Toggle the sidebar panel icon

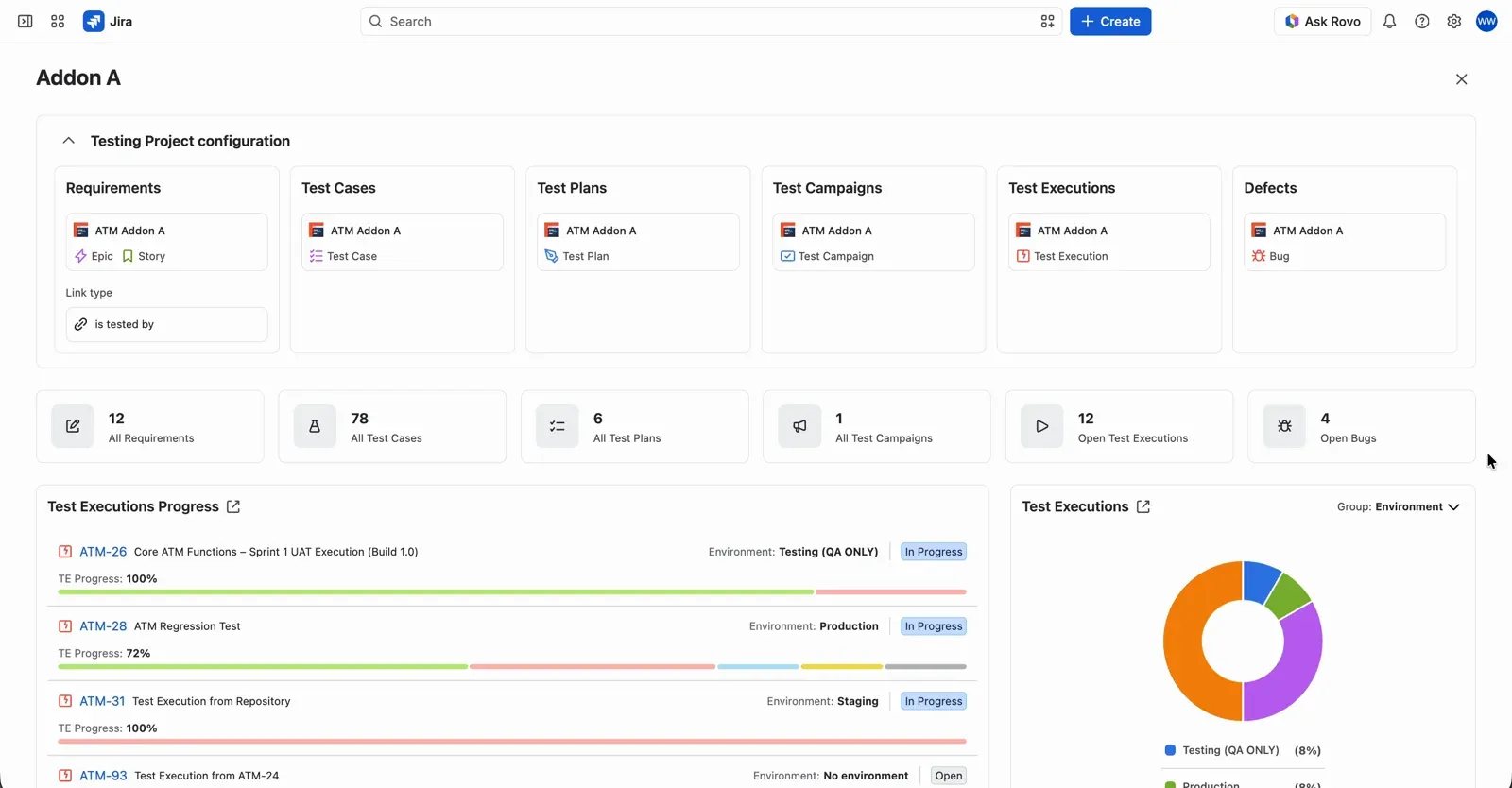pos(26,21)
